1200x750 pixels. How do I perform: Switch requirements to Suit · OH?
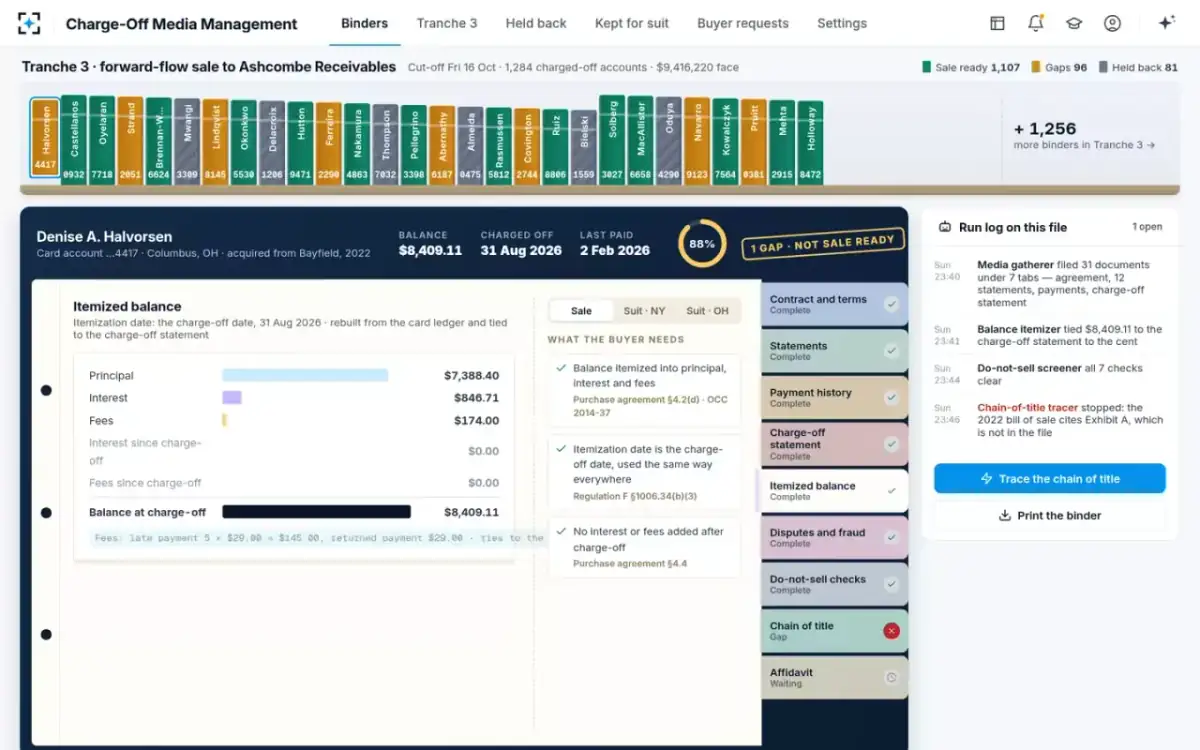[x=707, y=311]
